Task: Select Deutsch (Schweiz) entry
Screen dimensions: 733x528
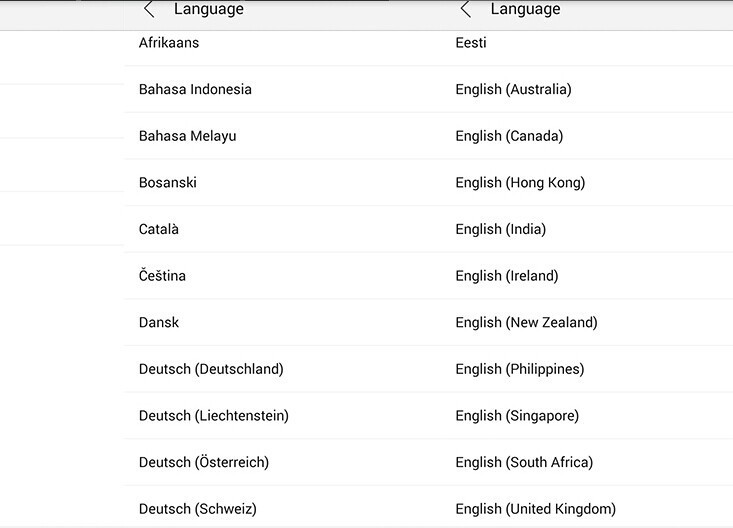Action: (198, 509)
